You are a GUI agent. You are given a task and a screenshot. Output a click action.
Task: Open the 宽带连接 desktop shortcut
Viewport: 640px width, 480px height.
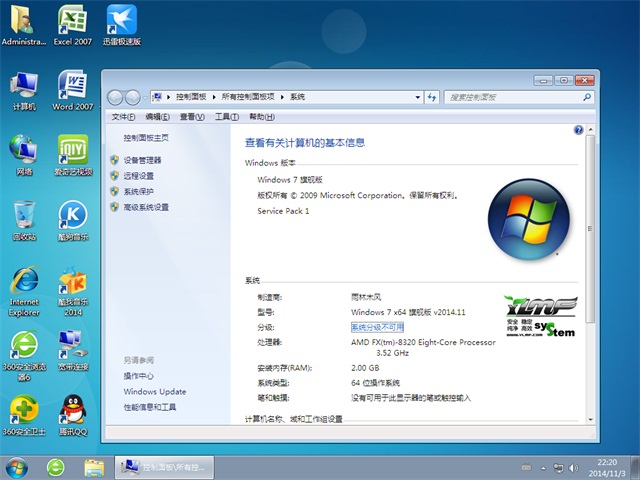73,351
